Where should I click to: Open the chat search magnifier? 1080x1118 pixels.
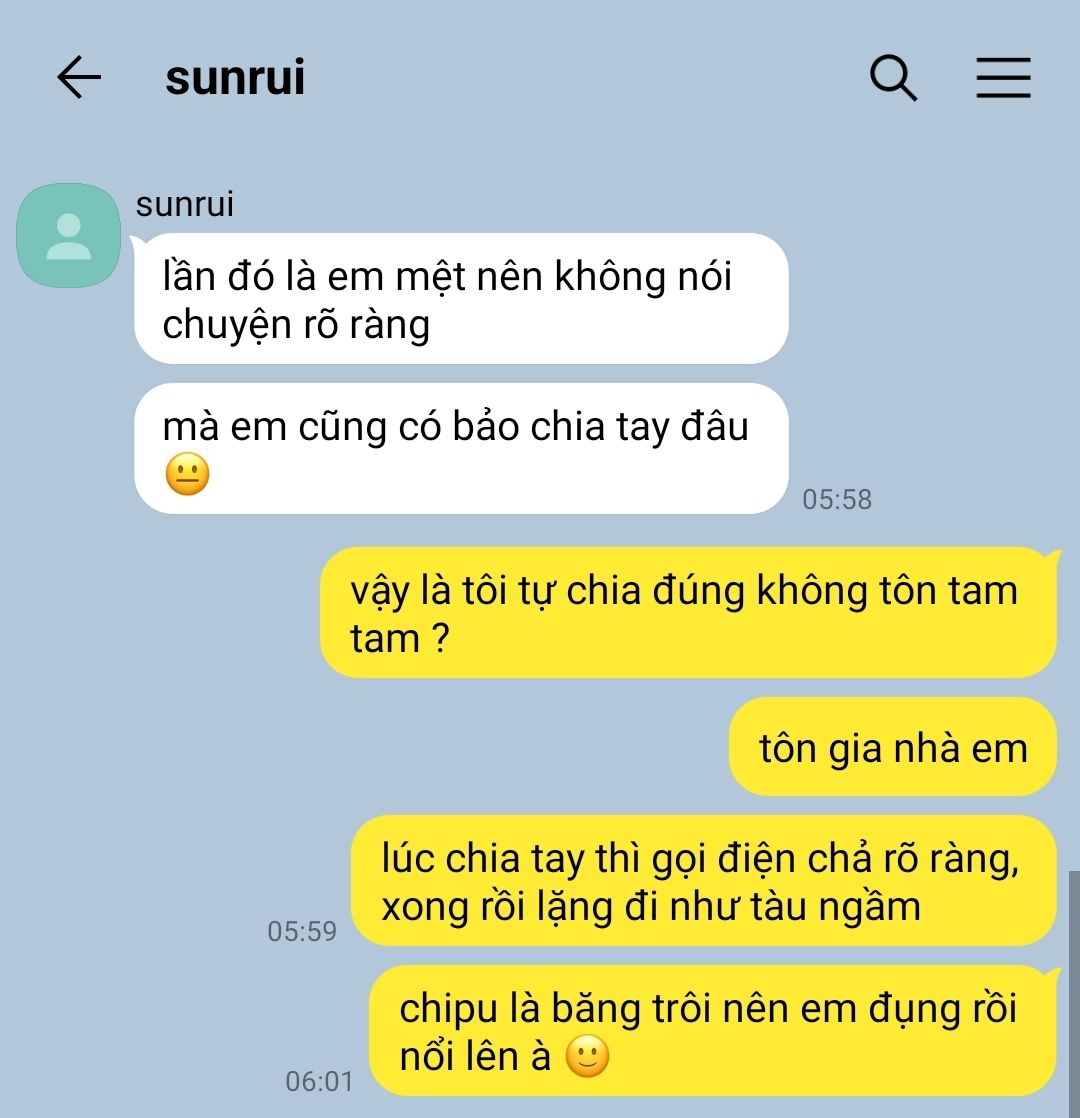point(893,78)
